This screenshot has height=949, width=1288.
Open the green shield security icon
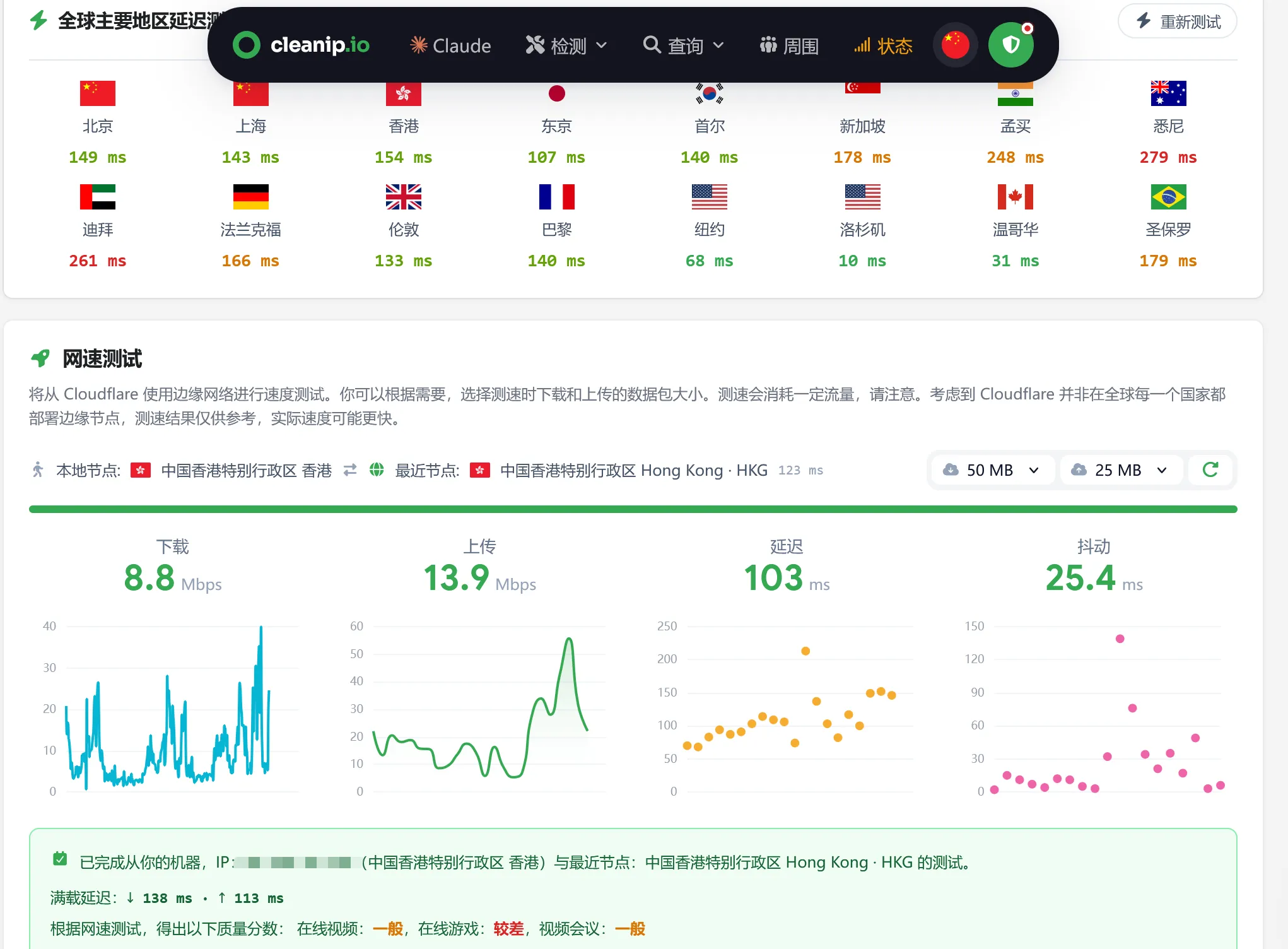(x=1011, y=45)
